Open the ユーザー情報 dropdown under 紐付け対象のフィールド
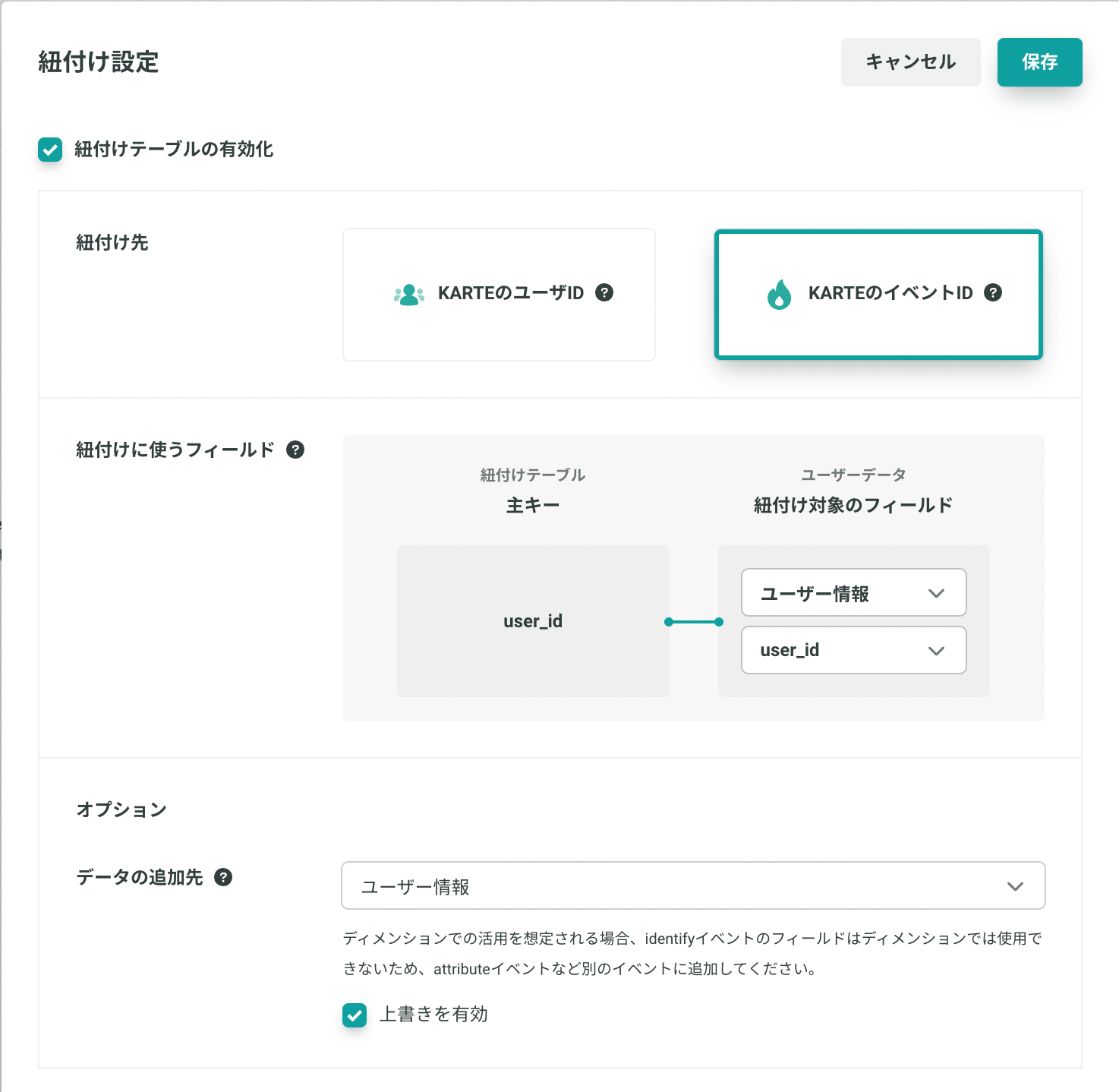1119x1092 pixels. (x=853, y=592)
